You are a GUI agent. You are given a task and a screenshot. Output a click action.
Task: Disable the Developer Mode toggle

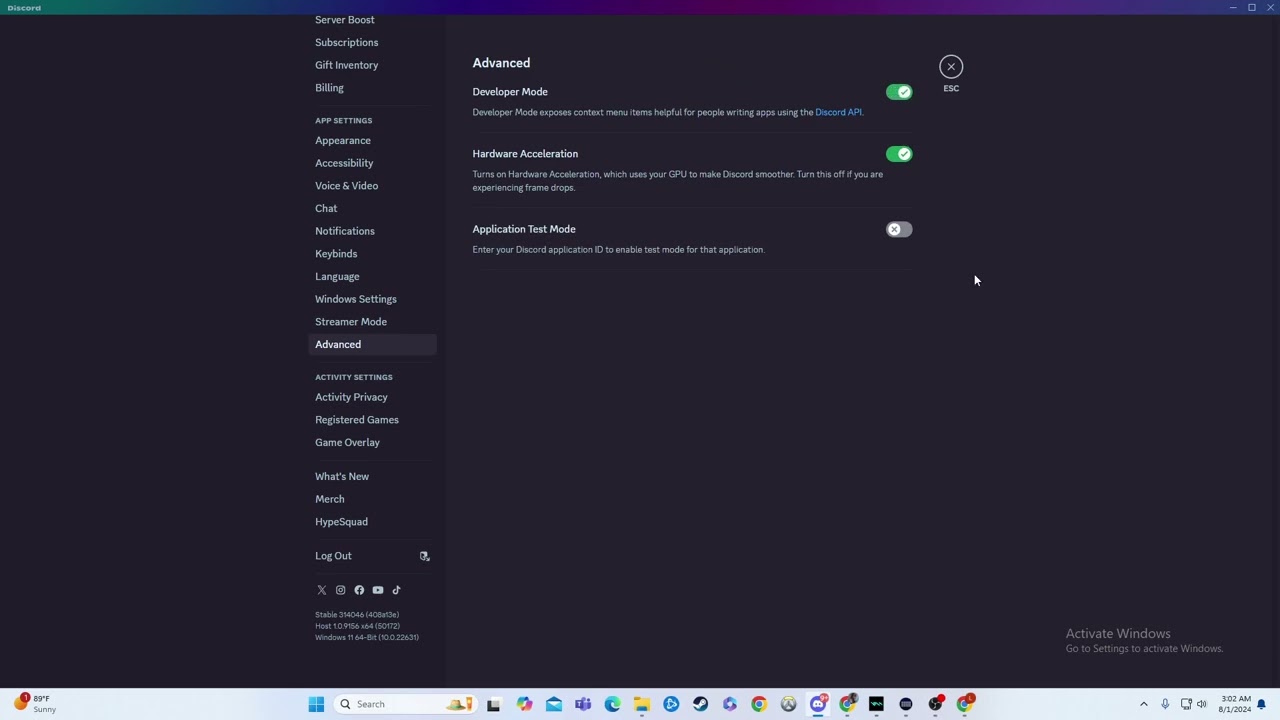[x=899, y=92]
